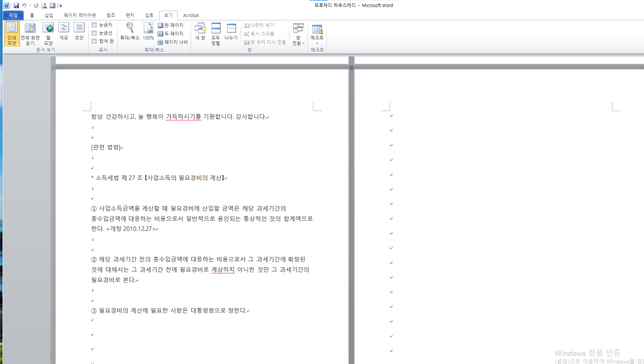Split the window (나누기)

click(x=231, y=31)
